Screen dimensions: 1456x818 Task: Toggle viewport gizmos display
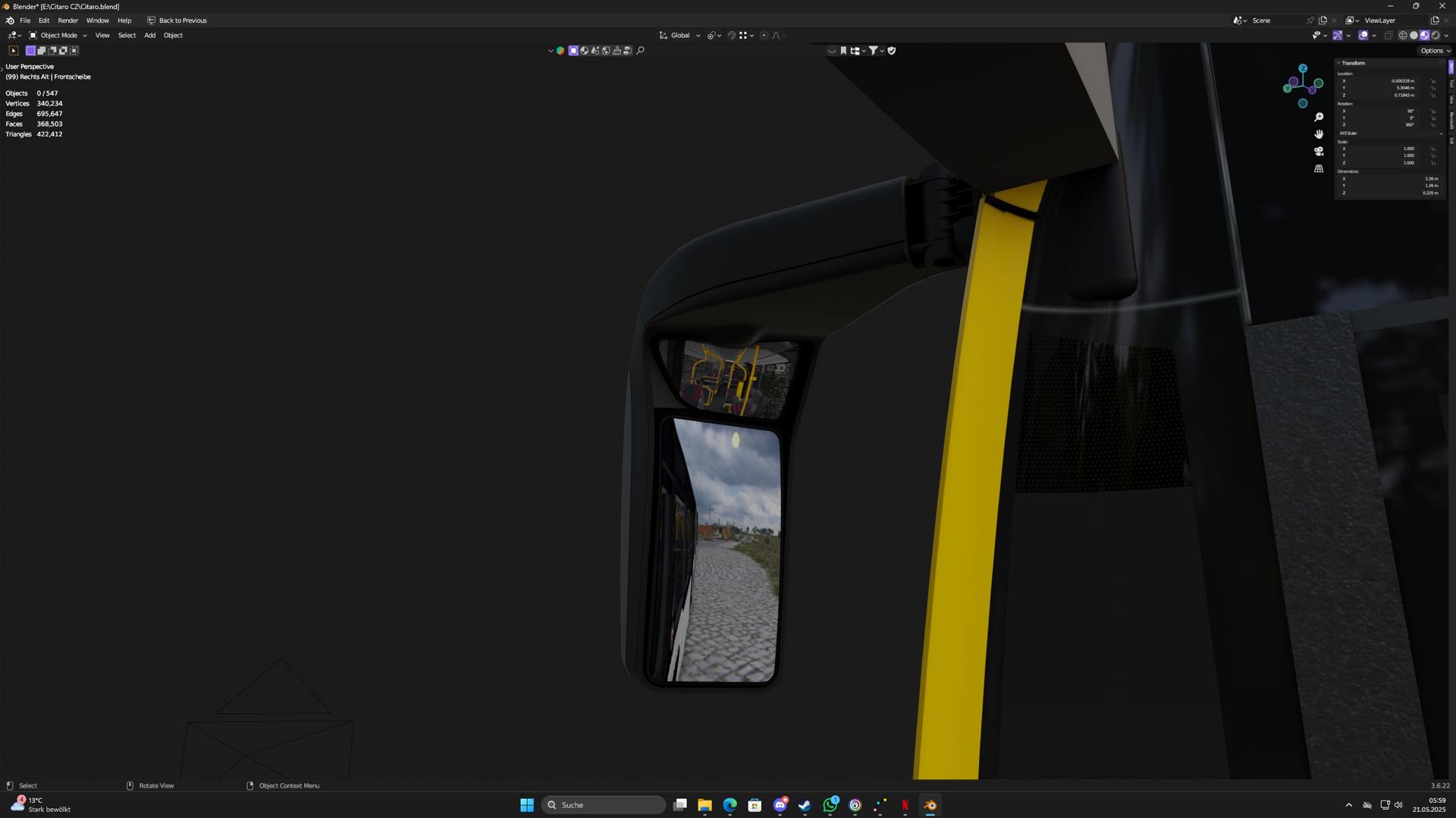tap(1338, 36)
